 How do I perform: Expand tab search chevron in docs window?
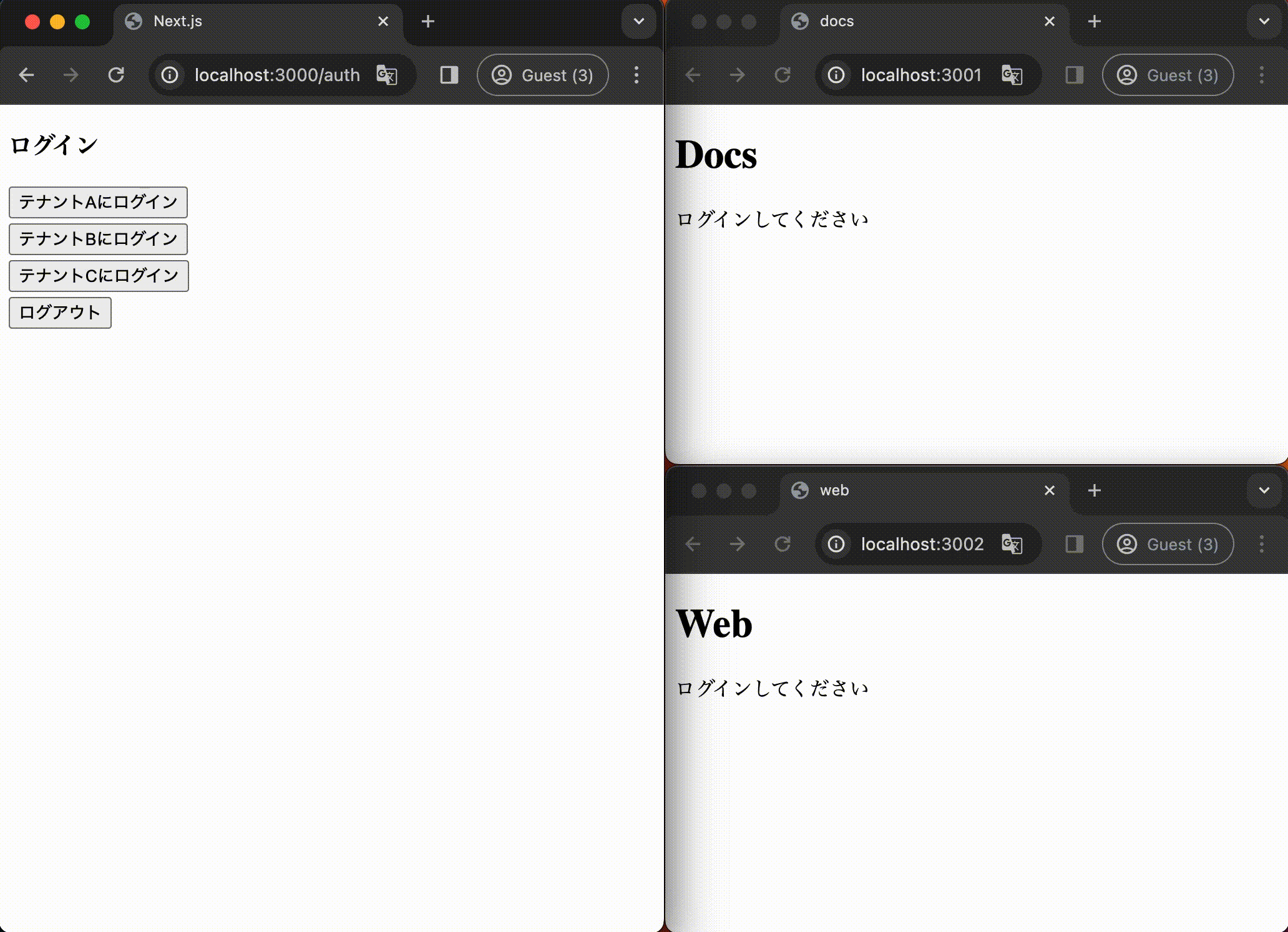pos(1264,21)
